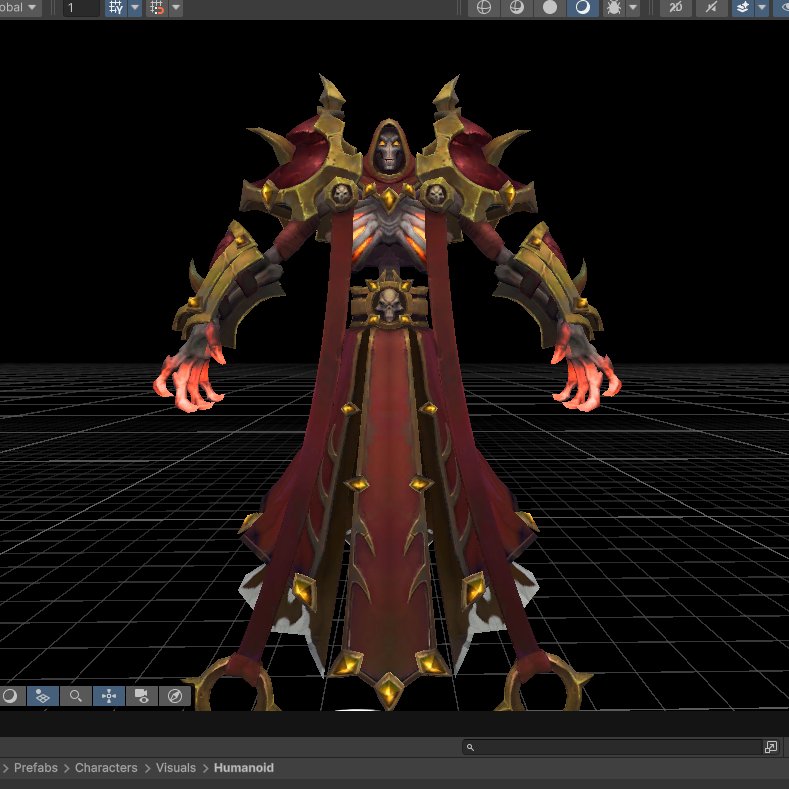Open the increment snapping options dropdown arrow
789x789 pixels.
pyautogui.click(x=176, y=8)
